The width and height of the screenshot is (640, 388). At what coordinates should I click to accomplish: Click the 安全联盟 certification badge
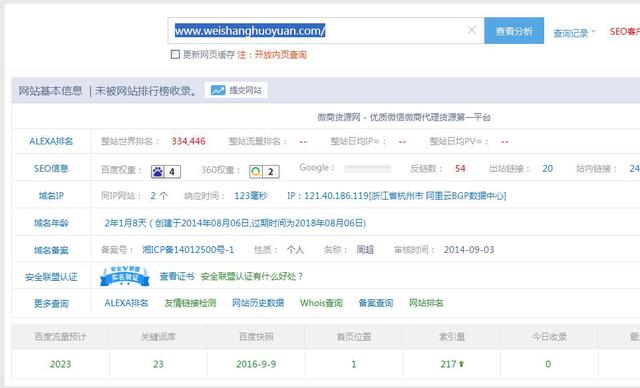(x=125, y=276)
